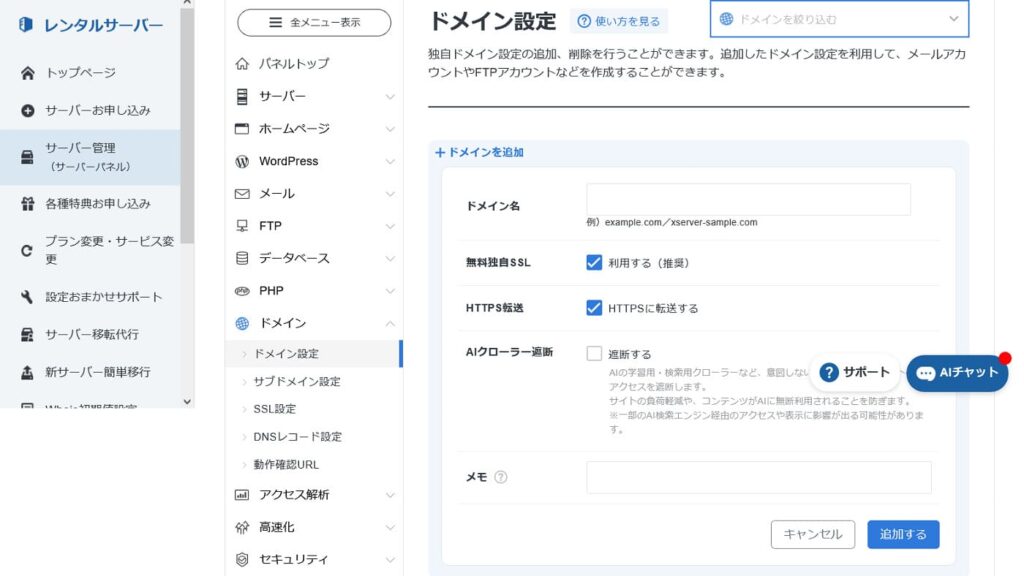Open トップページ home icon
Viewport: 1024px width, 576px height.
(x=27, y=72)
